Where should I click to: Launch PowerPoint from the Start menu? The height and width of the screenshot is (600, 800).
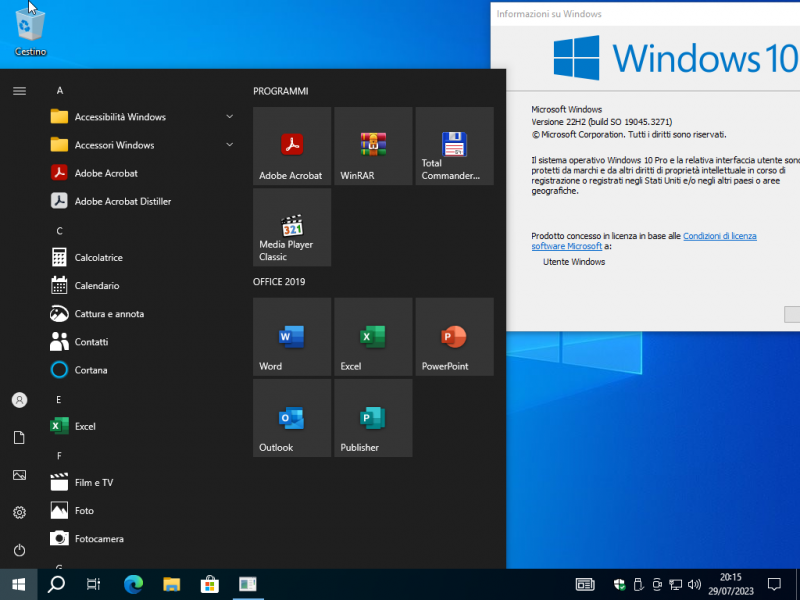click(x=453, y=336)
